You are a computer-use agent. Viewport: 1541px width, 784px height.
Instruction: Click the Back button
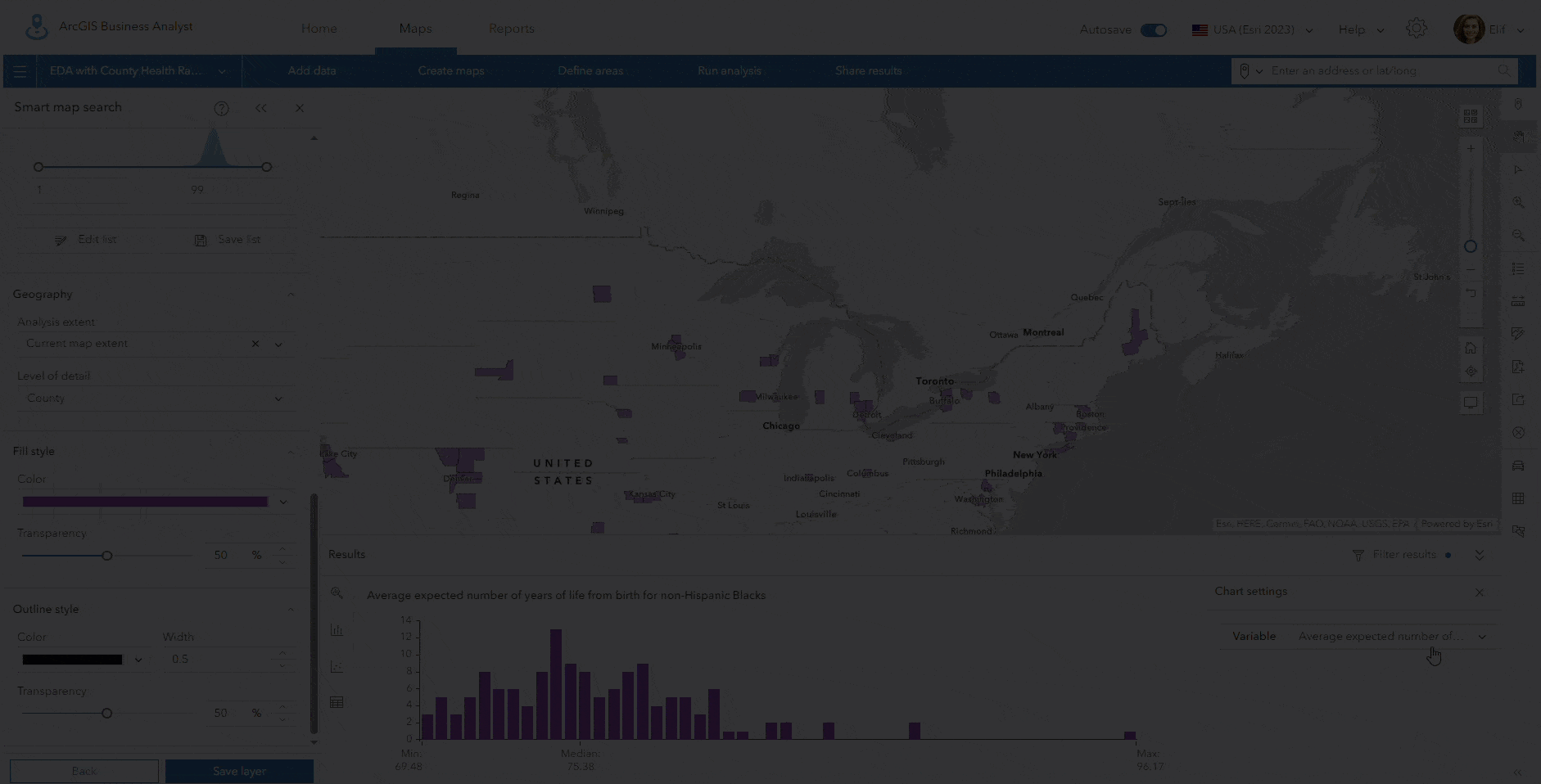click(84, 771)
